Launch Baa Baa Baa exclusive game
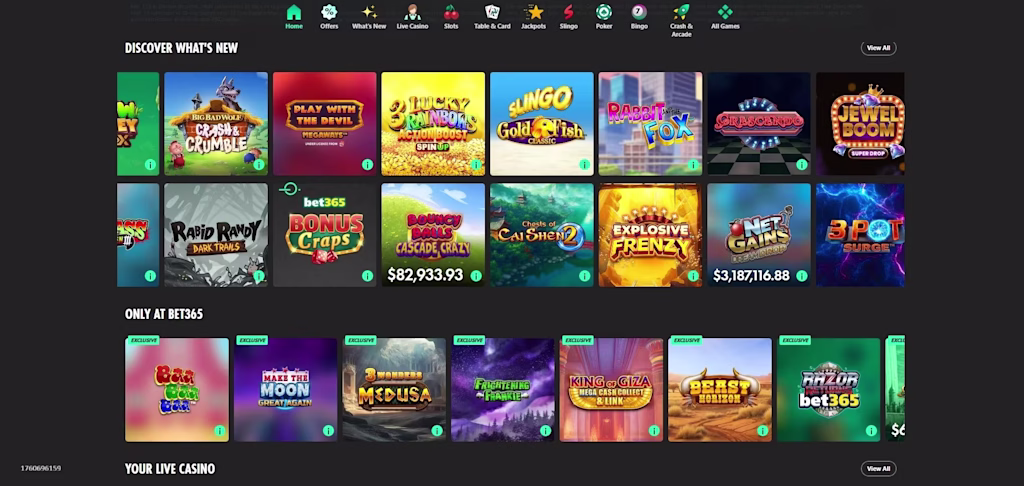Image resolution: width=1024 pixels, height=486 pixels. (x=177, y=389)
